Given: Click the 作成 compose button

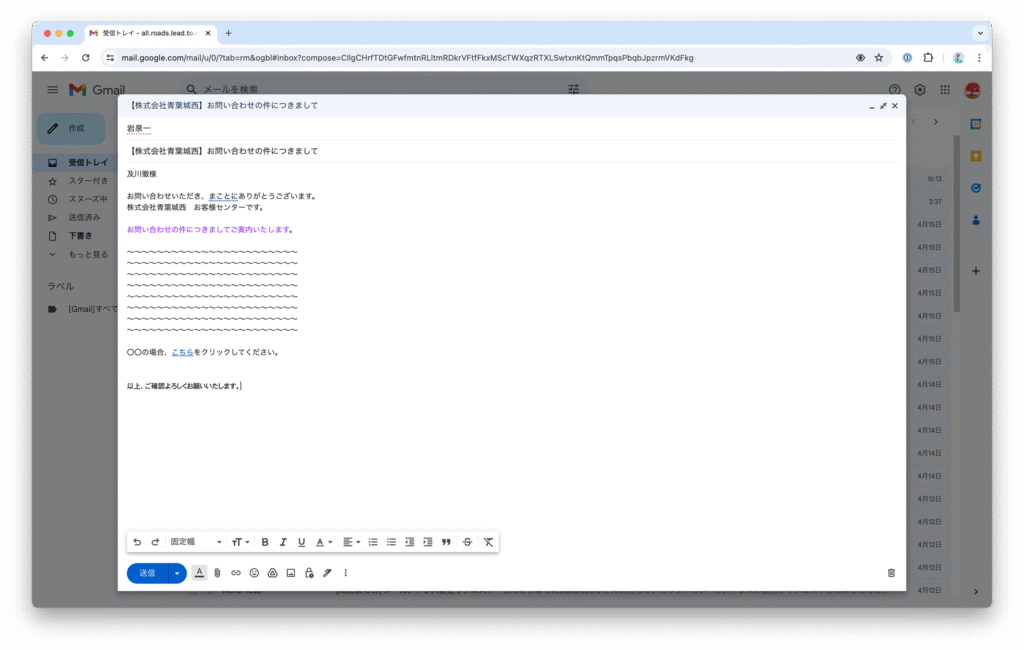Looking at the screenshot, I should click(x=71, y=129).
